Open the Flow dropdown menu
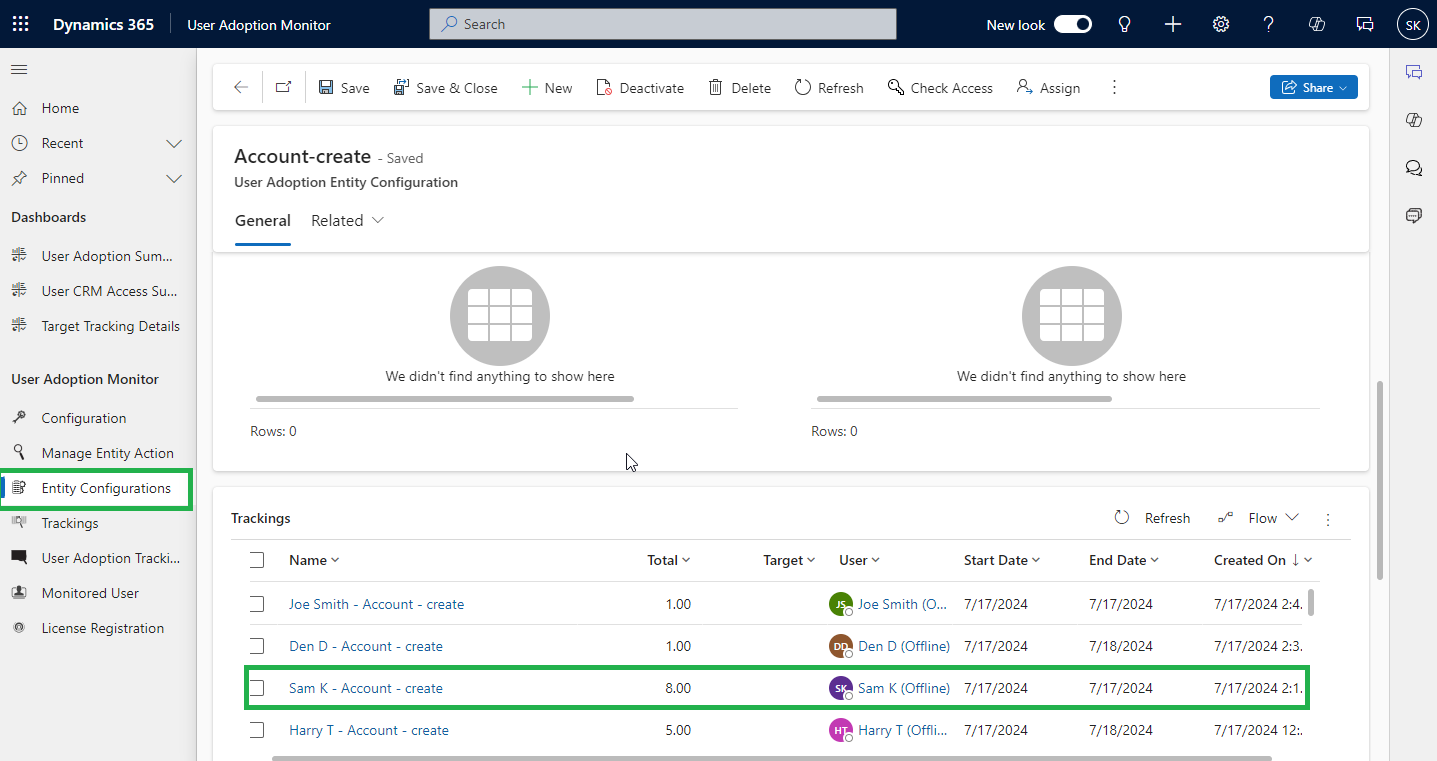The height and width of the screenshot is (761, 1437). point(1258,518)
